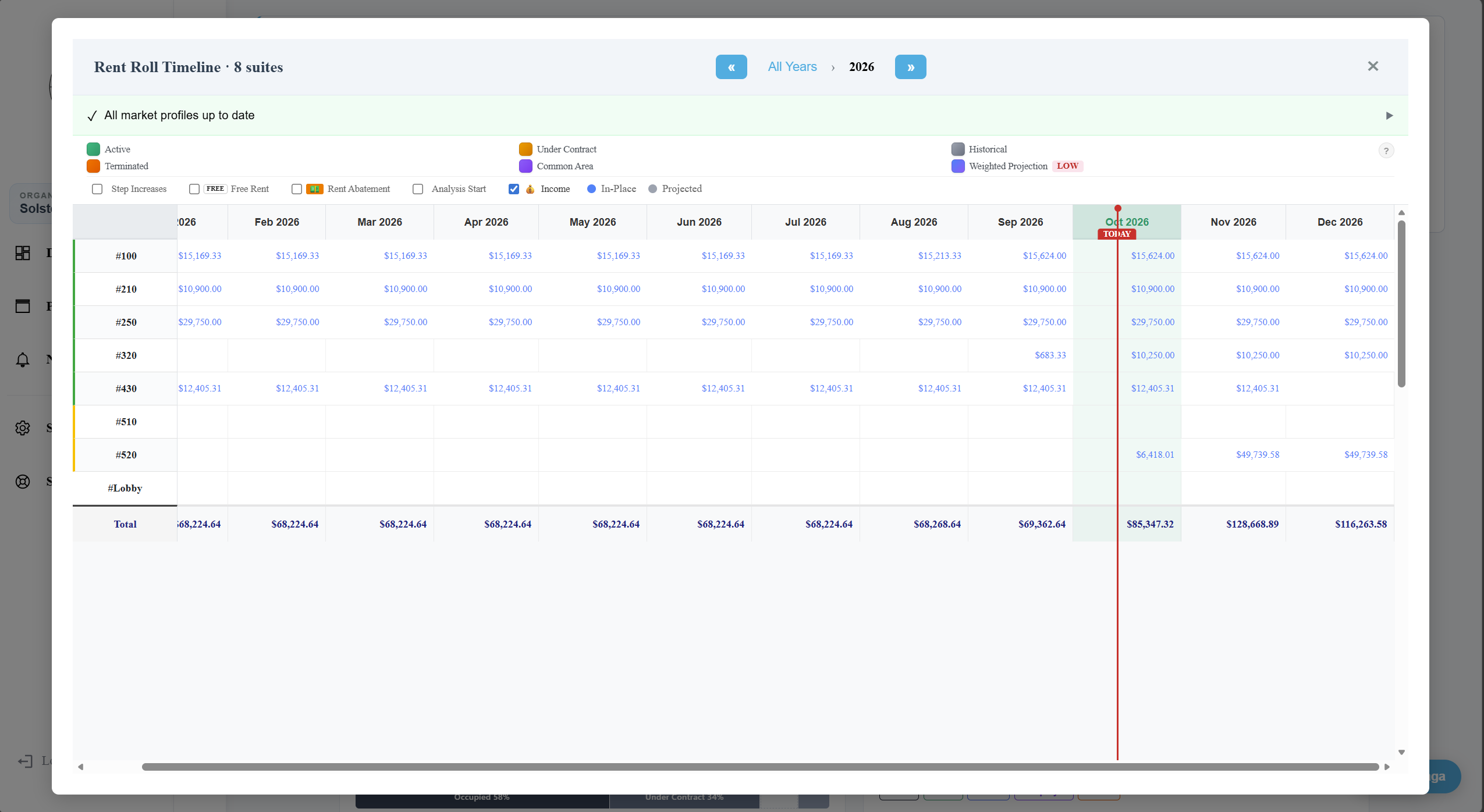This screenshot has height=812, width=1484.
Task: Expand the market profiles status banner arrow
Action: 1389,116
